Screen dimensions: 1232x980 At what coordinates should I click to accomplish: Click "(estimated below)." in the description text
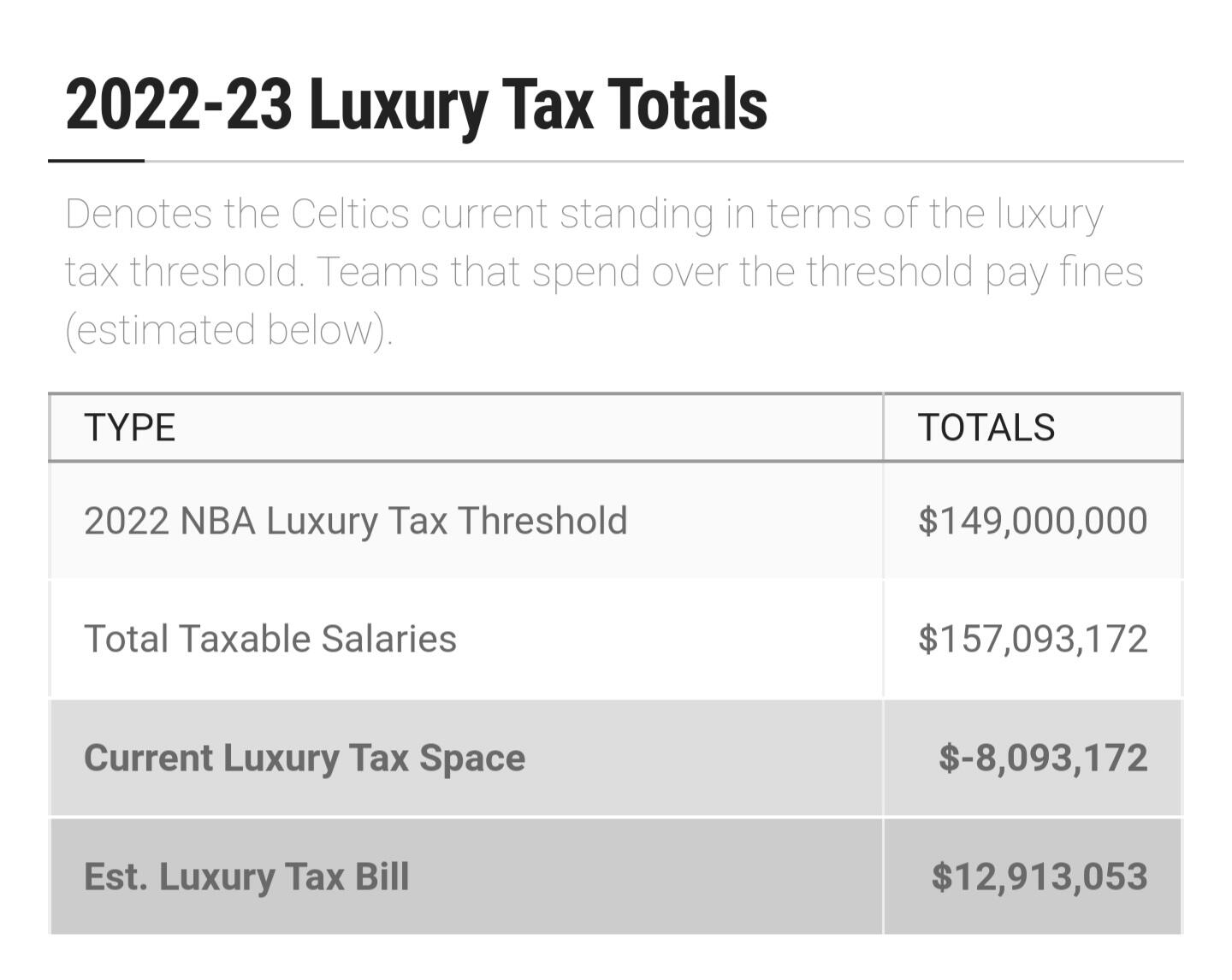pos(229,330)
